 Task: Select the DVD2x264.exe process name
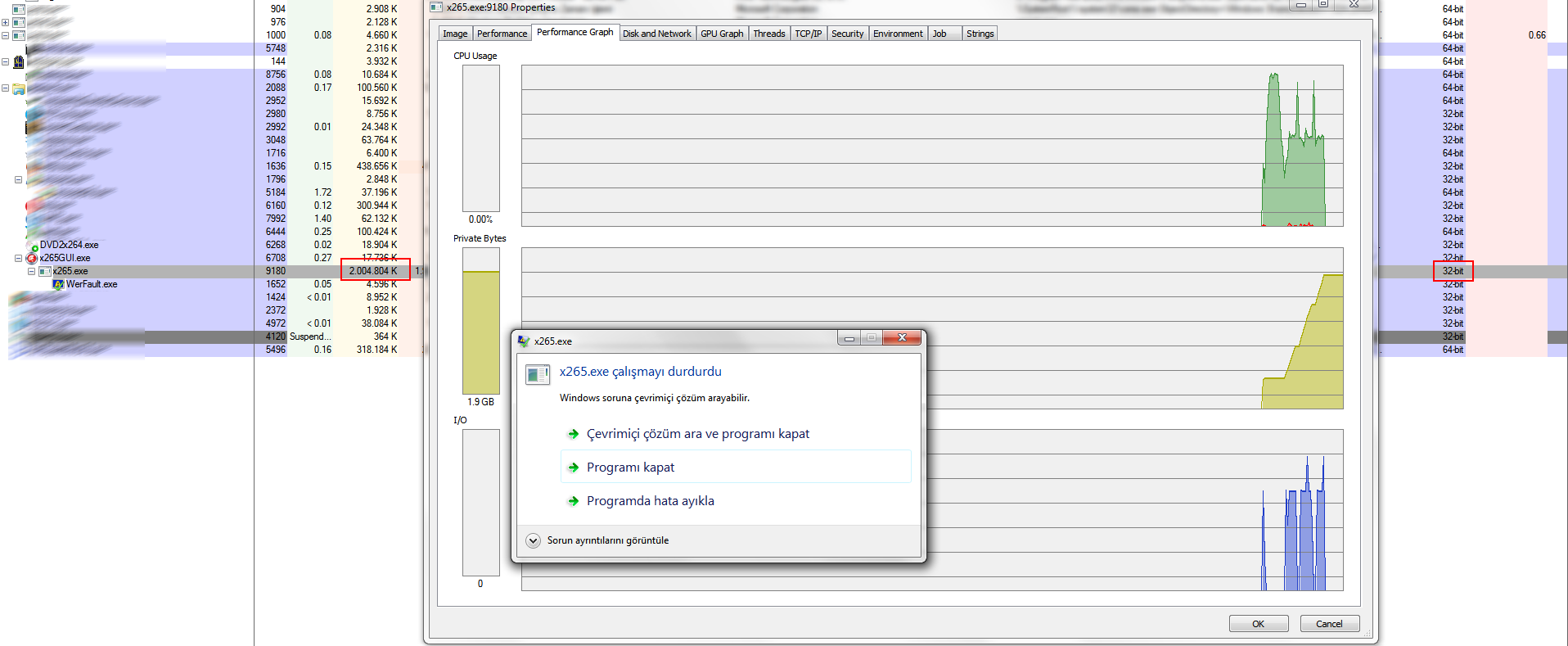[70, 245]
